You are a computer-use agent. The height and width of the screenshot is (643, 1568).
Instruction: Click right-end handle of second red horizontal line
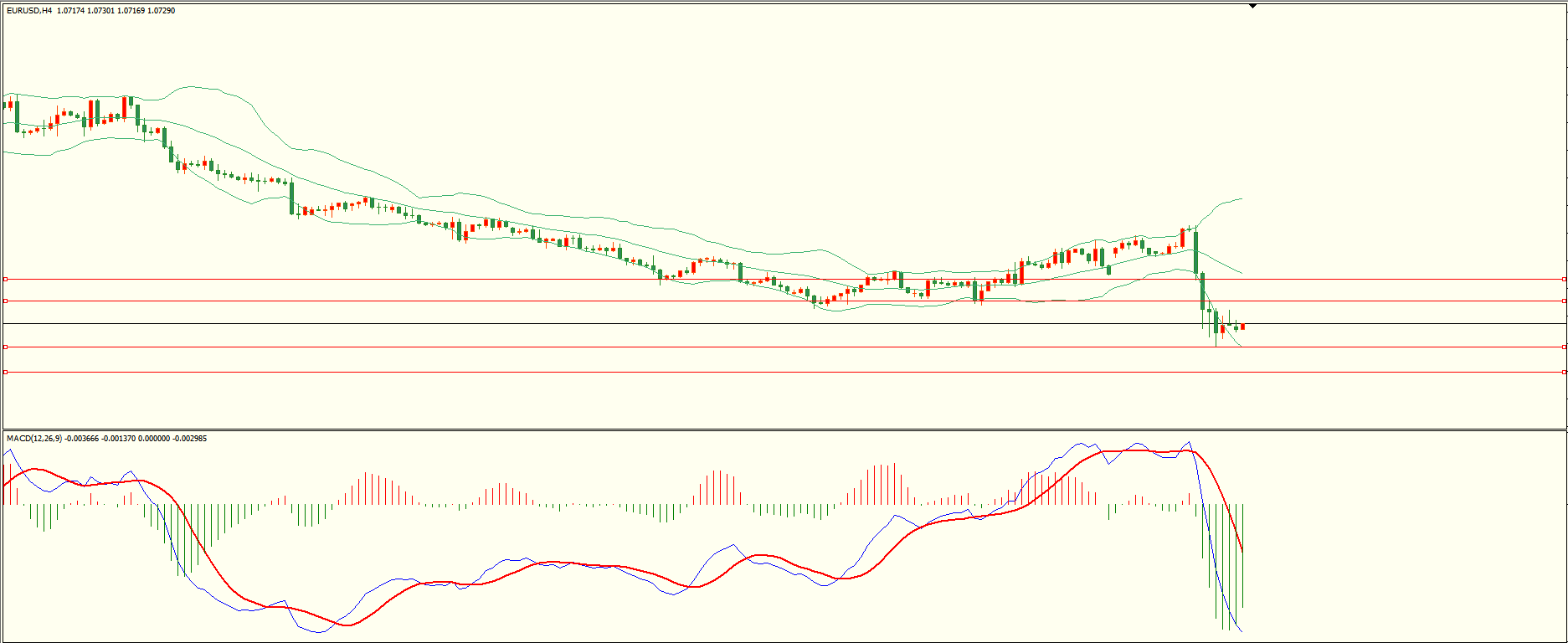[x=1564, y=301]
